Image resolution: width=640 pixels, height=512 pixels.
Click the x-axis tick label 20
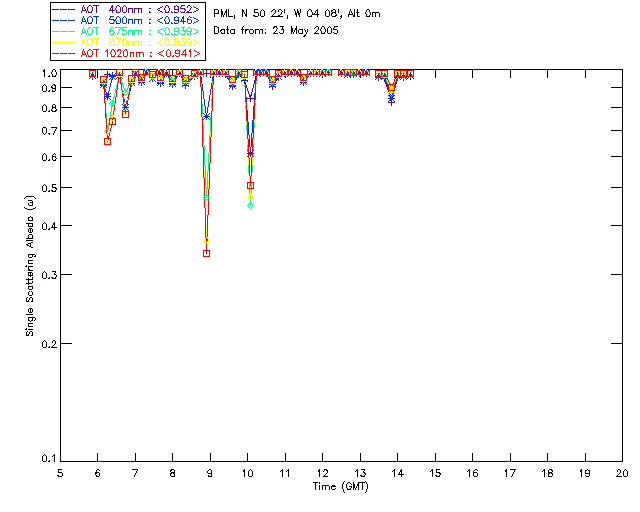point(622,473)
